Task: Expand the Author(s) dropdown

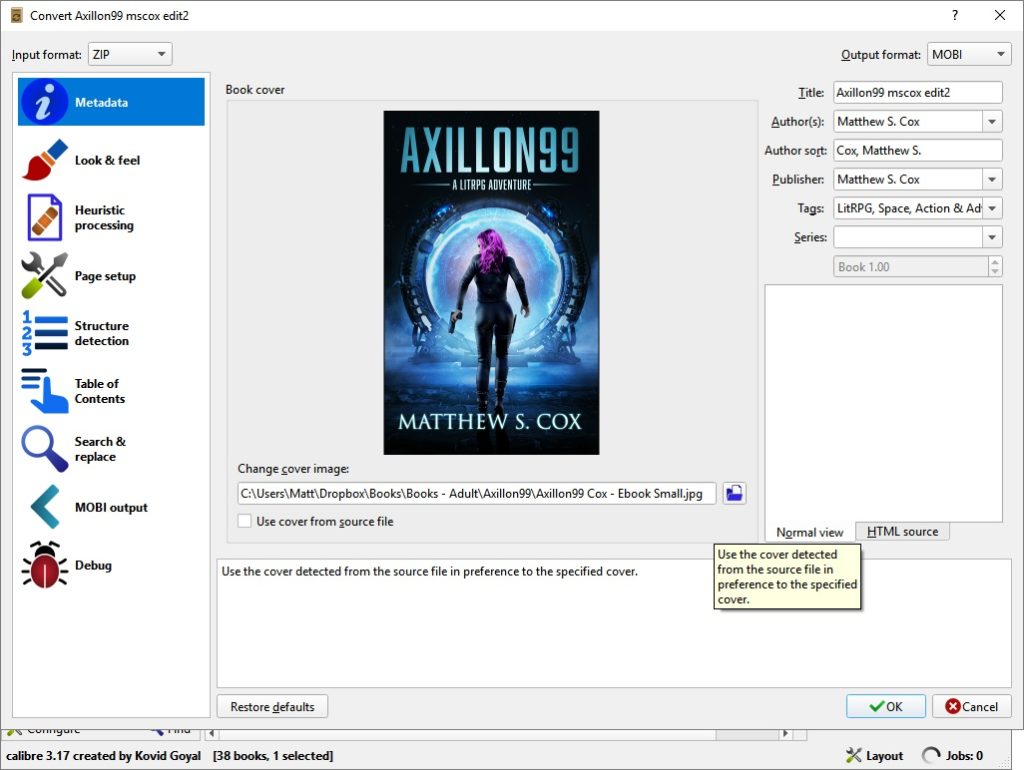Action: click(x=992, y=121)
